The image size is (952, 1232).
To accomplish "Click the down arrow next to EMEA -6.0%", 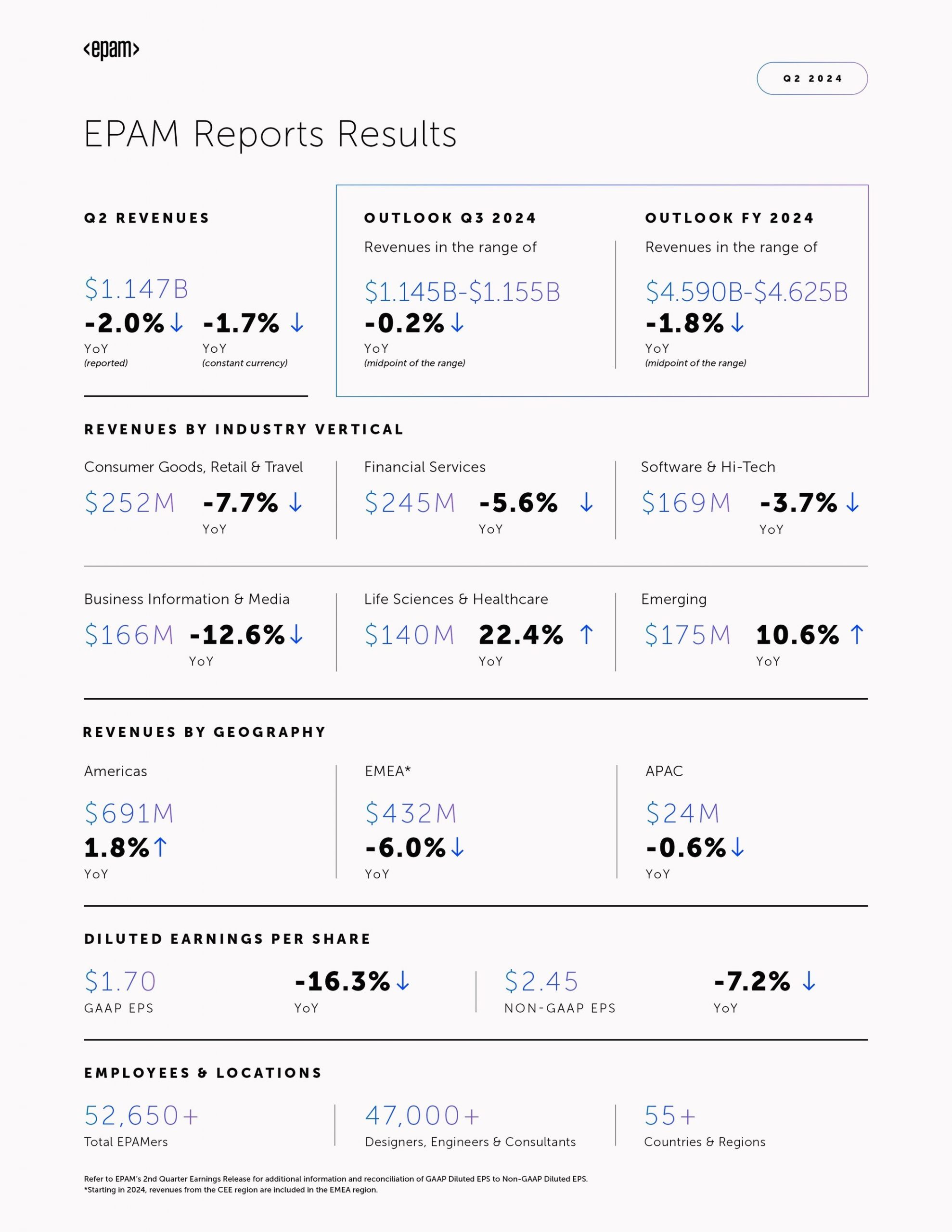I will click(457, 847).
